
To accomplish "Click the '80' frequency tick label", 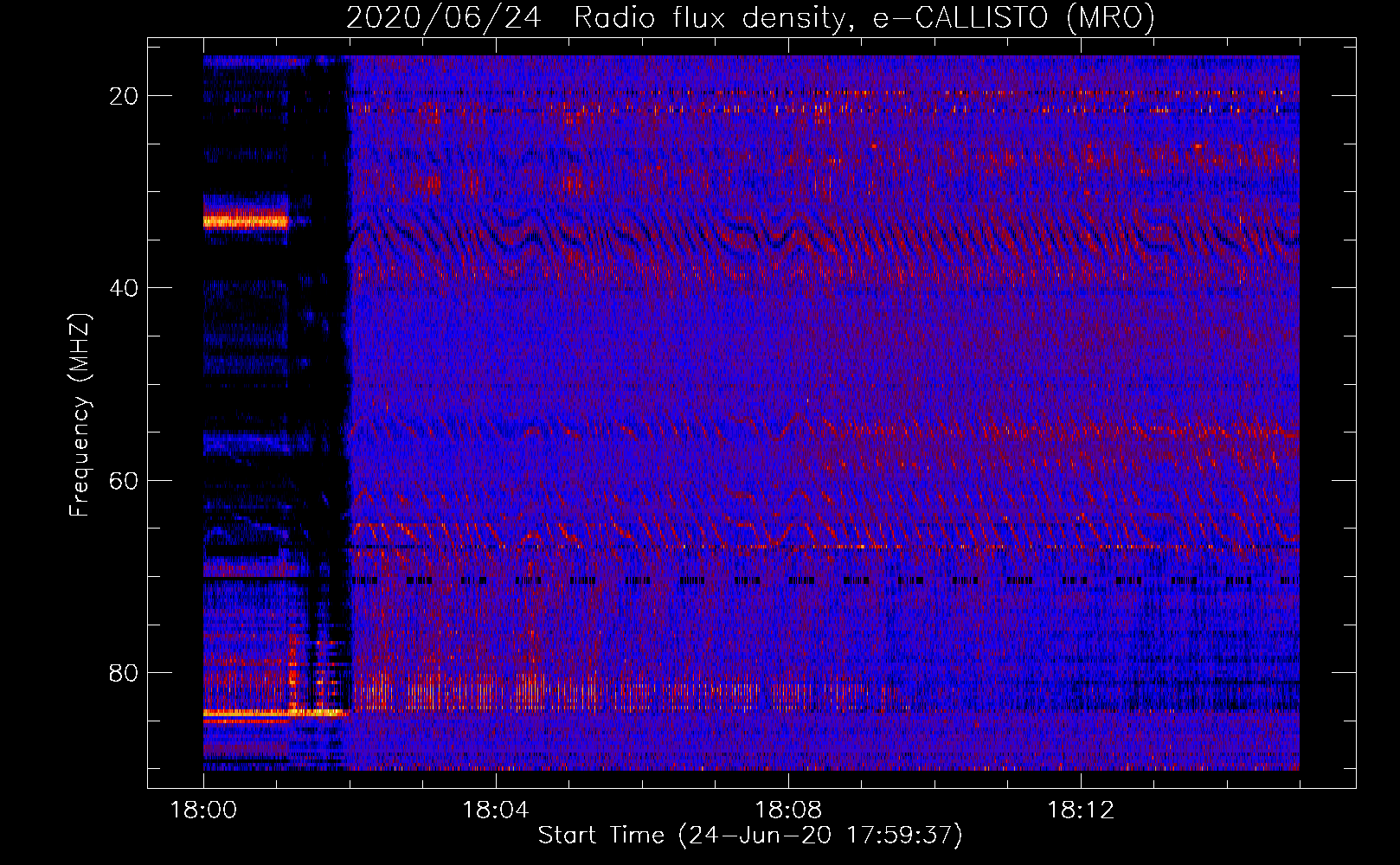I will click(124, 672).
